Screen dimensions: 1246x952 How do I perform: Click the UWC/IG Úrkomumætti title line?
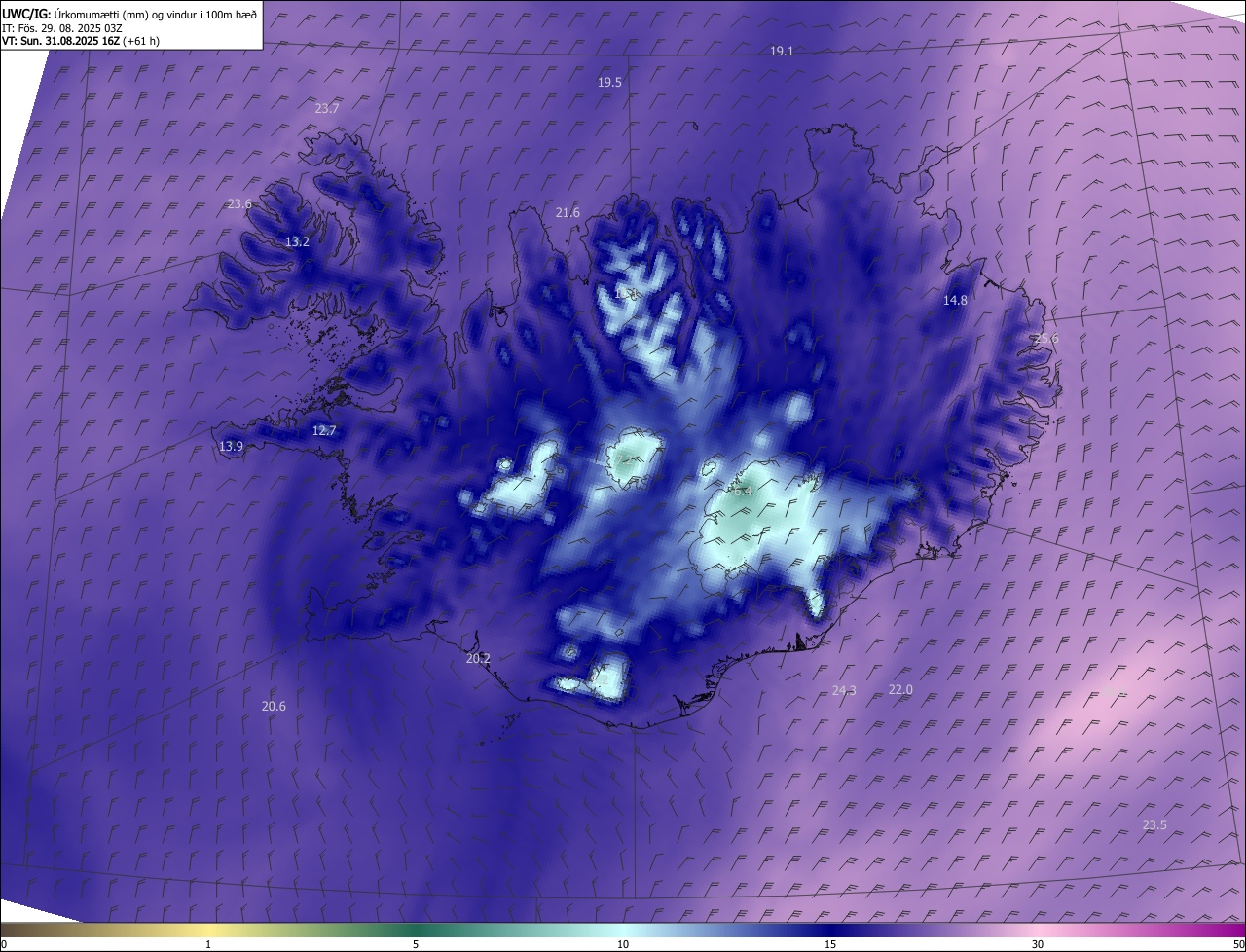(x=129, y=14)
